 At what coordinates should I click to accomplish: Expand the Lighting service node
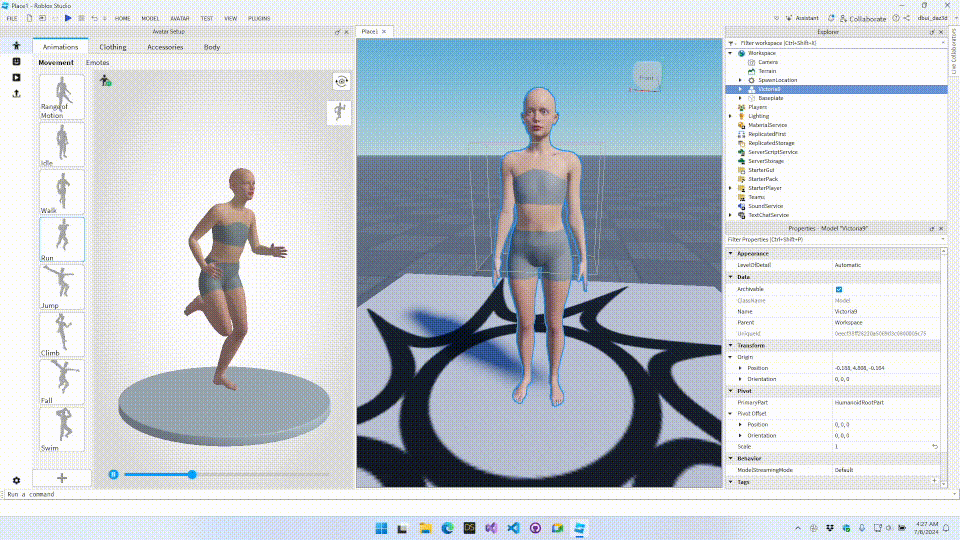click(x=730, y=116)
